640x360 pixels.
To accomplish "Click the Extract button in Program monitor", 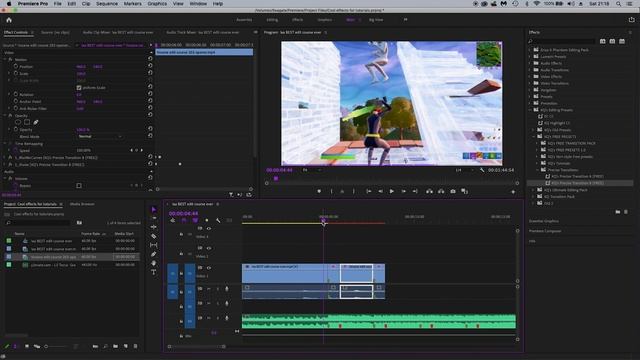I will tap(441, 191).
